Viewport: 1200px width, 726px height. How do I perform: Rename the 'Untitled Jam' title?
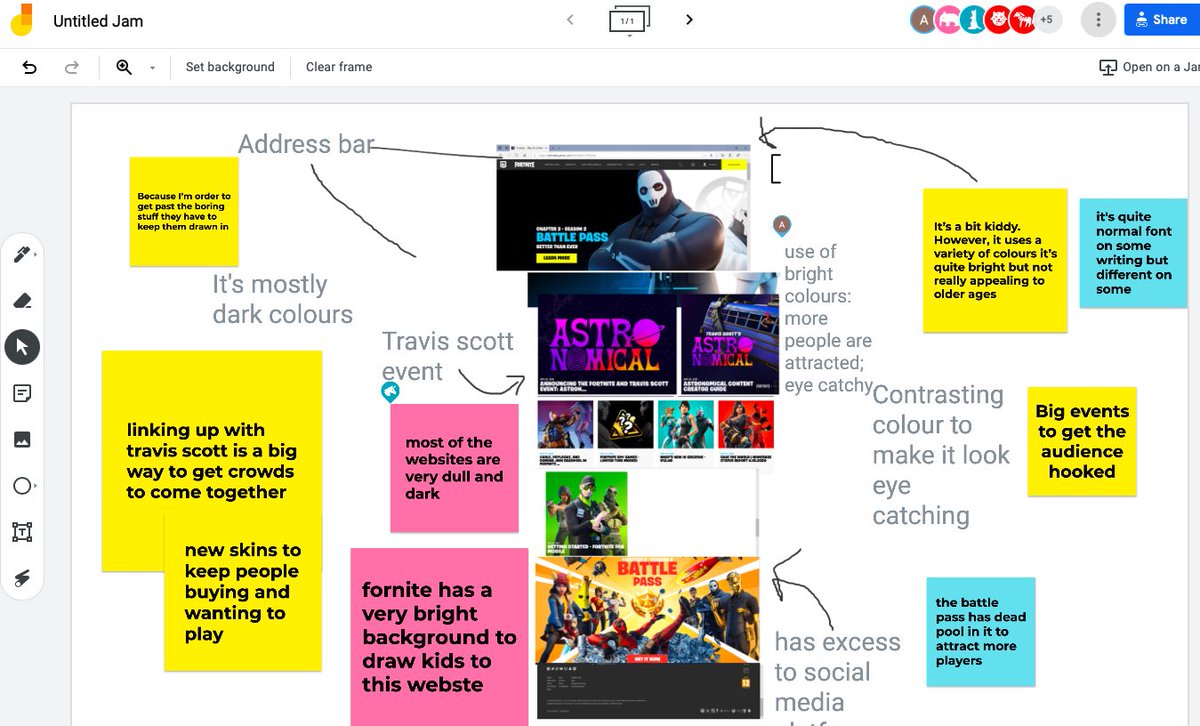pos(98,21)
